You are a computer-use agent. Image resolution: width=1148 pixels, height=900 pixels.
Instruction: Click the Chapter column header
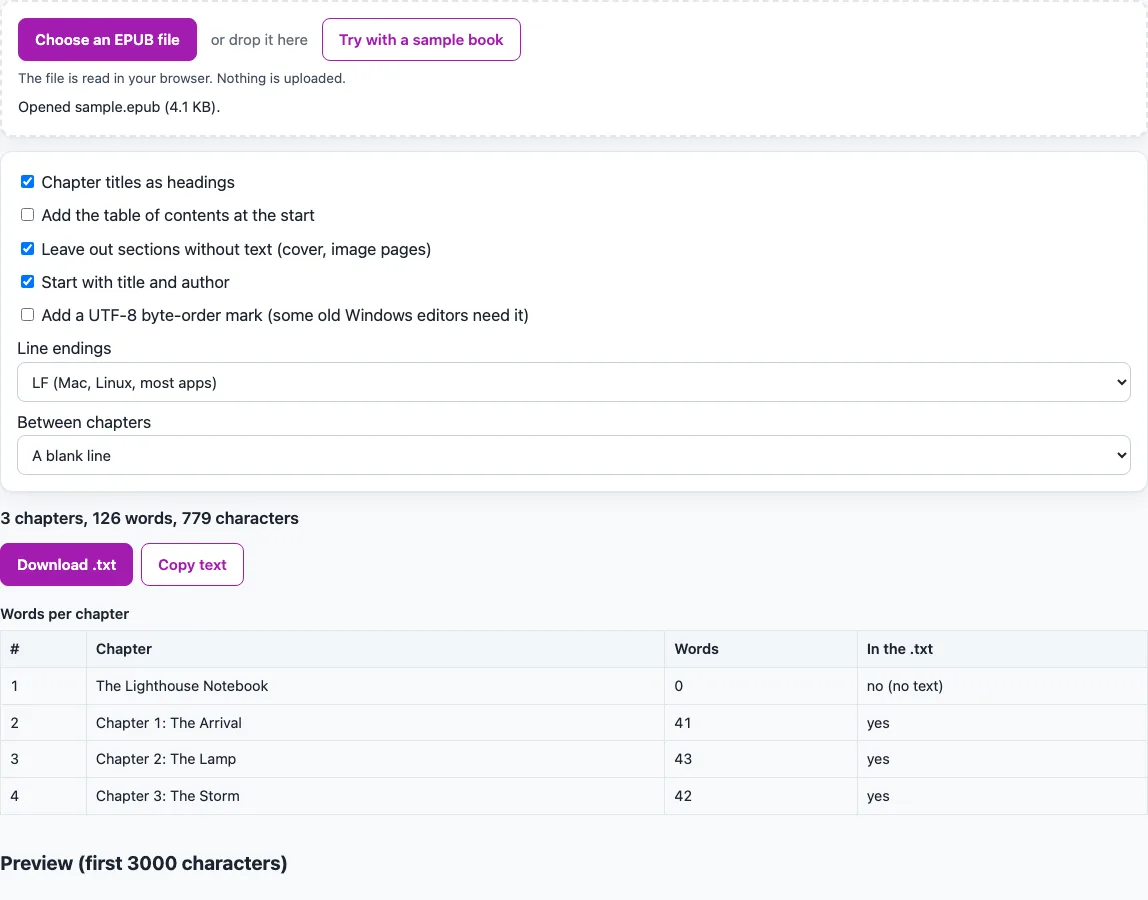coord(375,649)
